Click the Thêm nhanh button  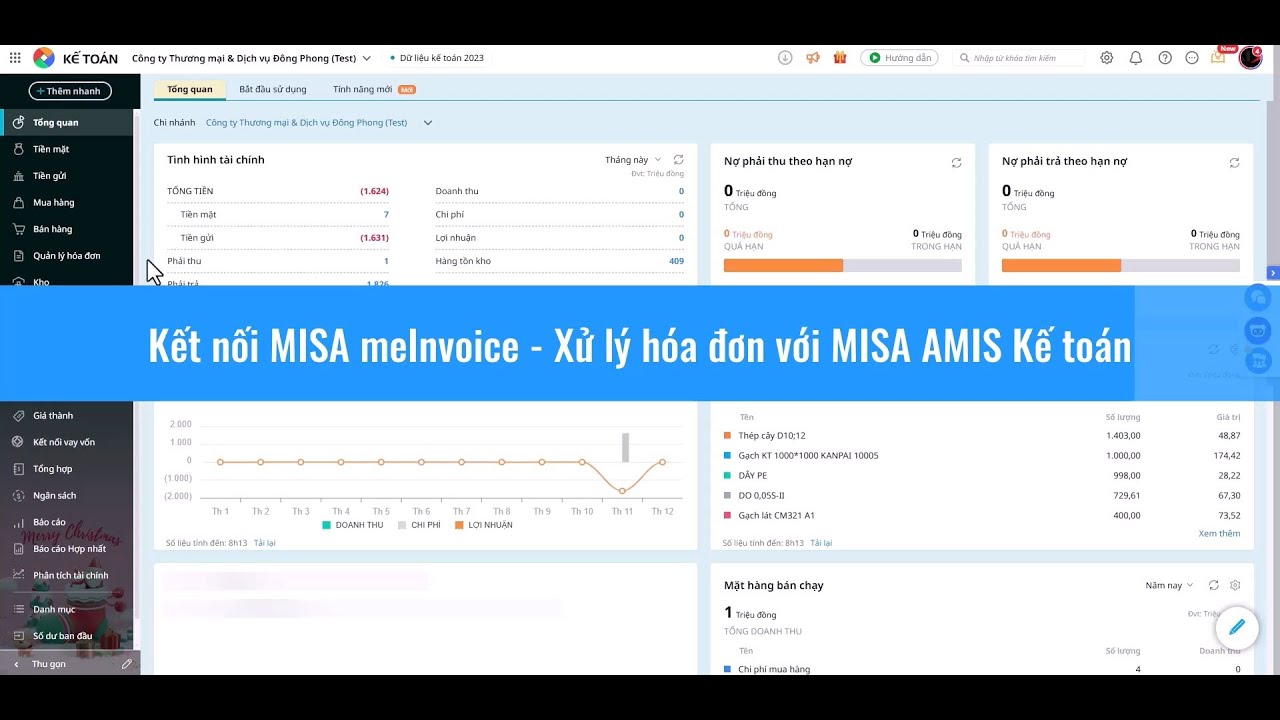(70, 91)
